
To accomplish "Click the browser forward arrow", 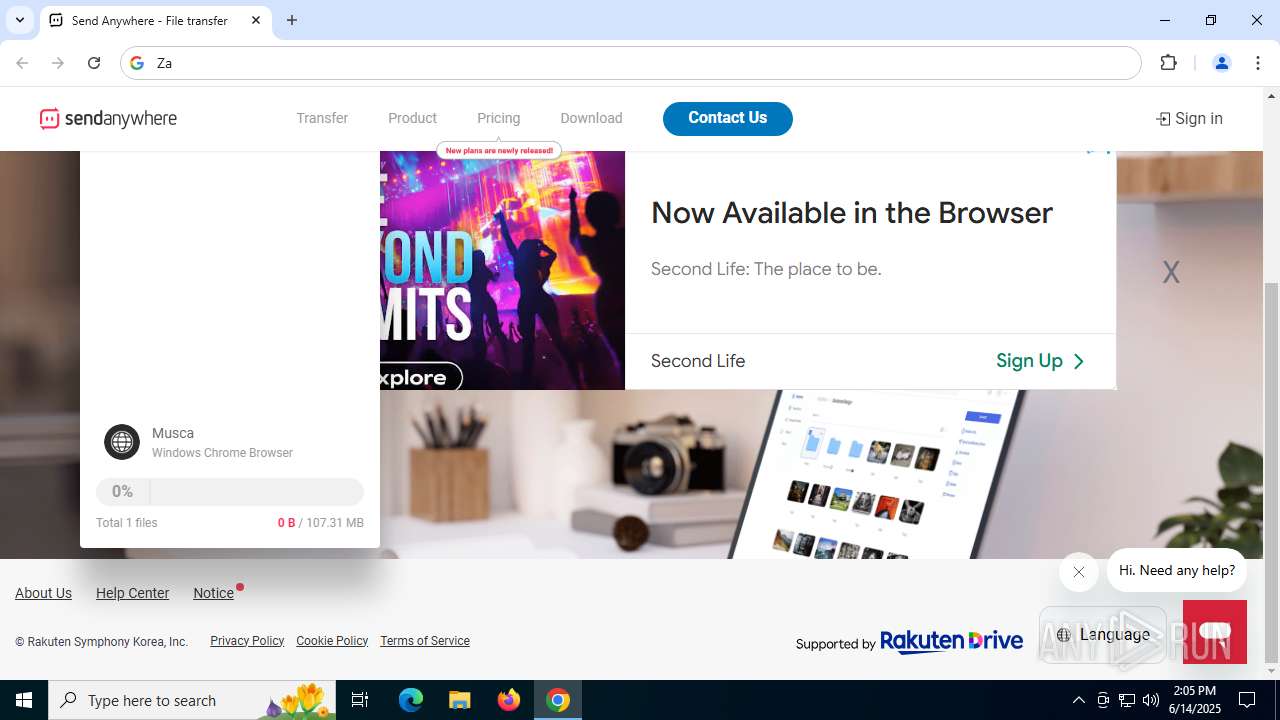I will [x=58, y=63].
